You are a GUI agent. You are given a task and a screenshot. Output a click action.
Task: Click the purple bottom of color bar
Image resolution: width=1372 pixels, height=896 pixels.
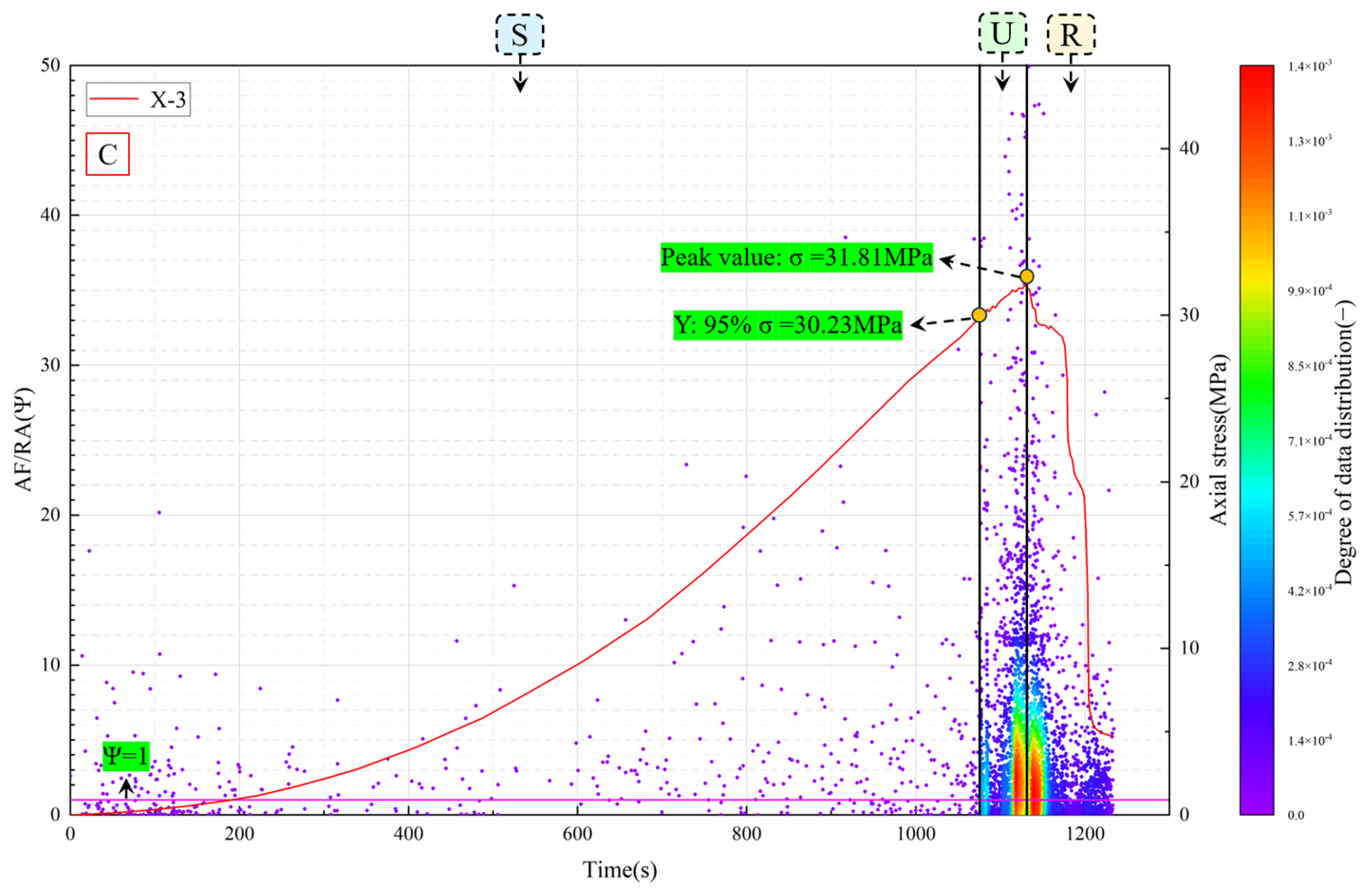[x=1257, y=807]
